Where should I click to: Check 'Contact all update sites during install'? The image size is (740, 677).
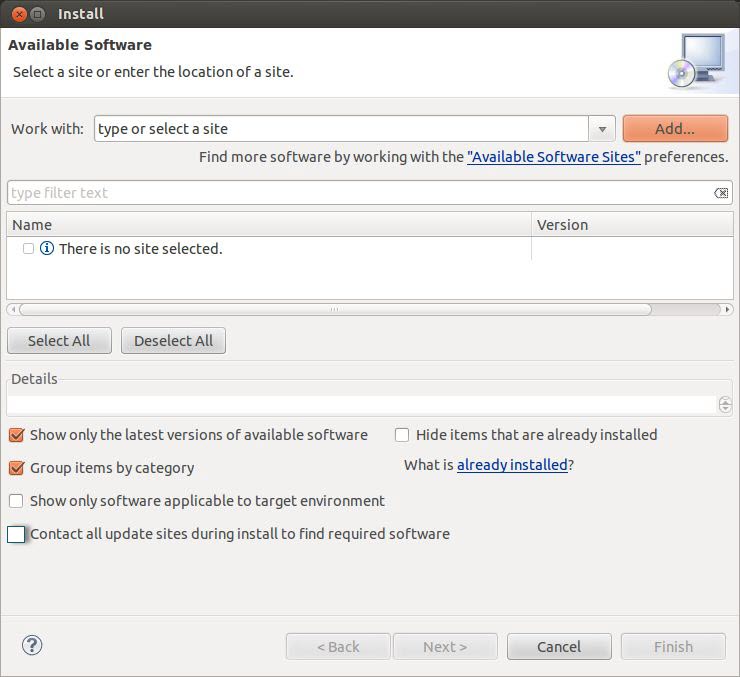16,534
